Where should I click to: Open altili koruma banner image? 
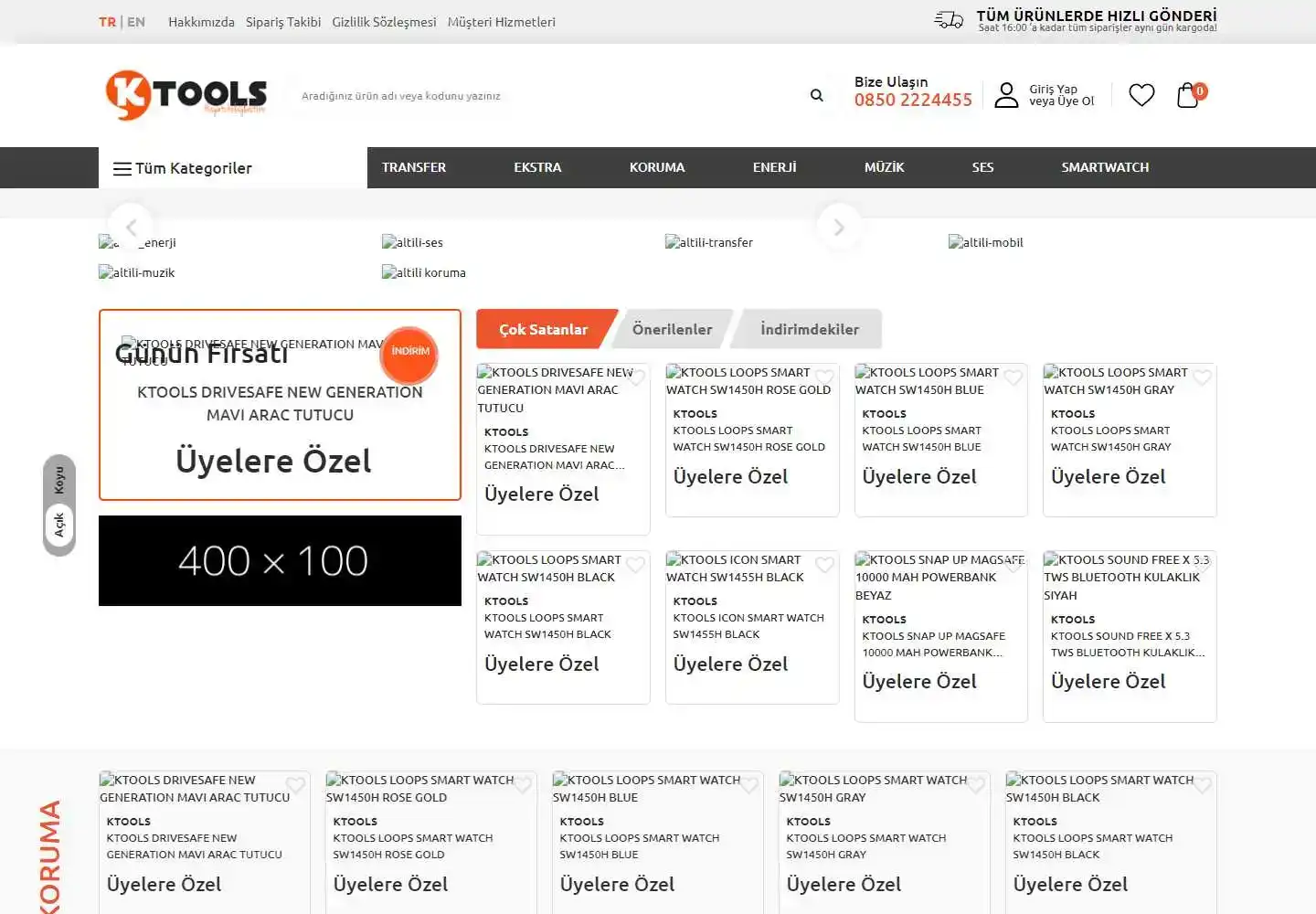[x=424, y=272]
